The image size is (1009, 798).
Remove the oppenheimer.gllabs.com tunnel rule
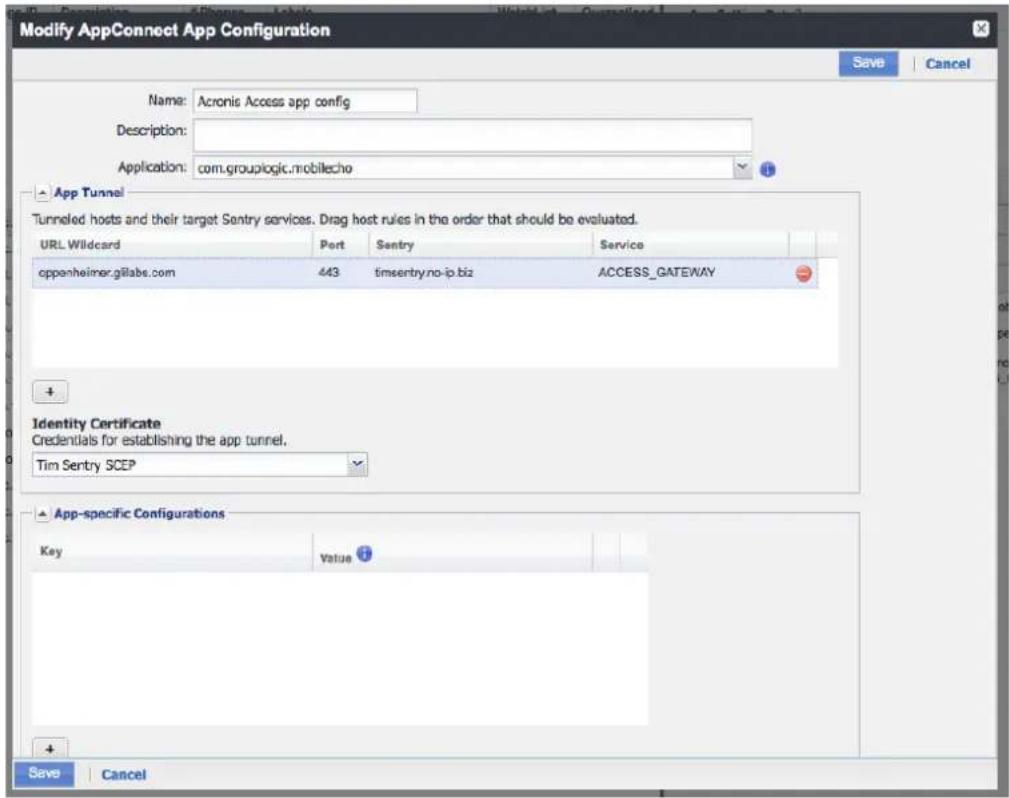(x=804, y=274)
